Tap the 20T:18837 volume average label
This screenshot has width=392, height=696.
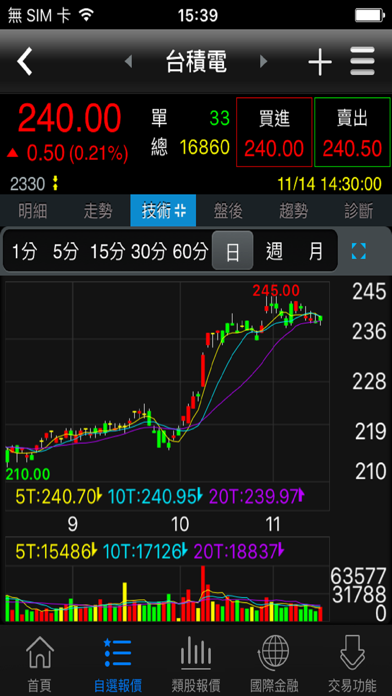(239, 552)
